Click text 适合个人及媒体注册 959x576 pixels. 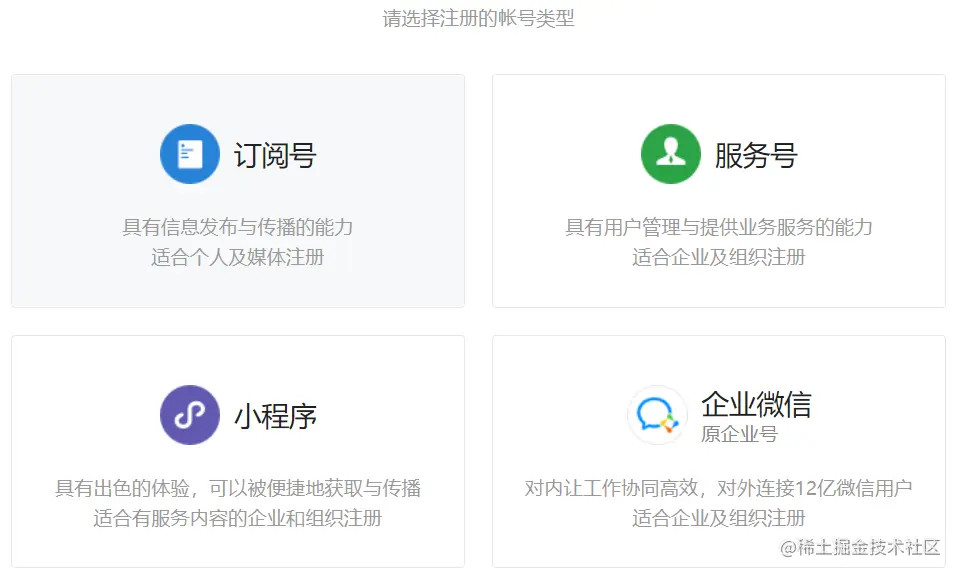click(x=238, y=257)
